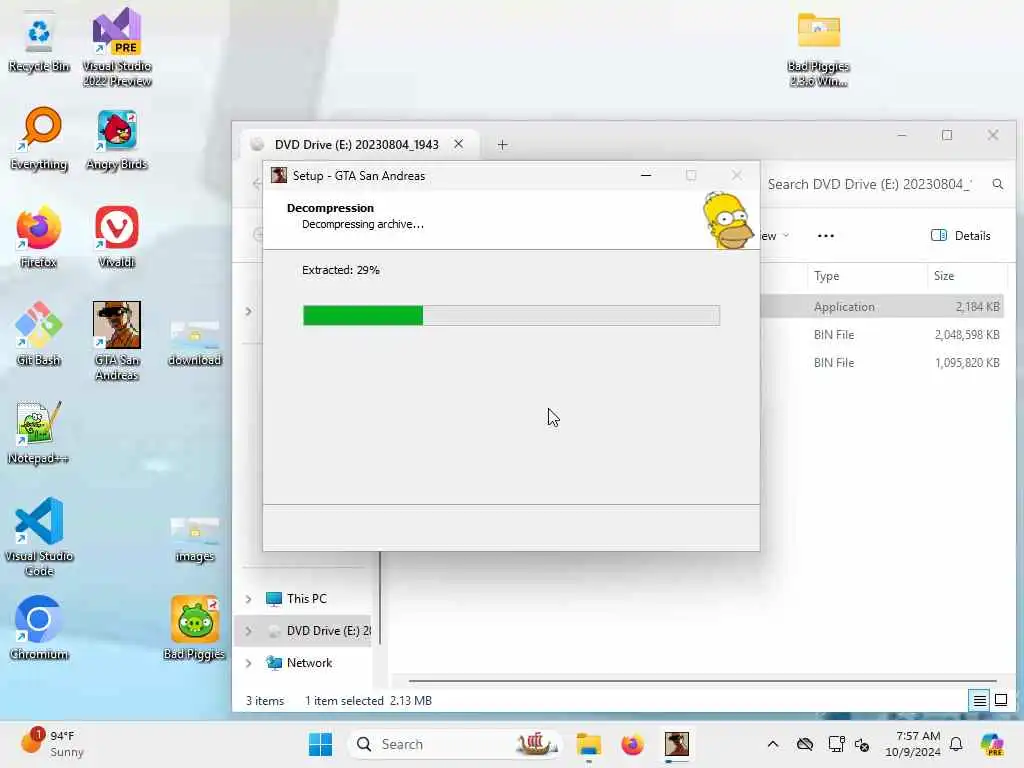Select the Vivaldi desktop shortcut
The width and height of the screenshot is (1024, 768).
click(117, 236)
